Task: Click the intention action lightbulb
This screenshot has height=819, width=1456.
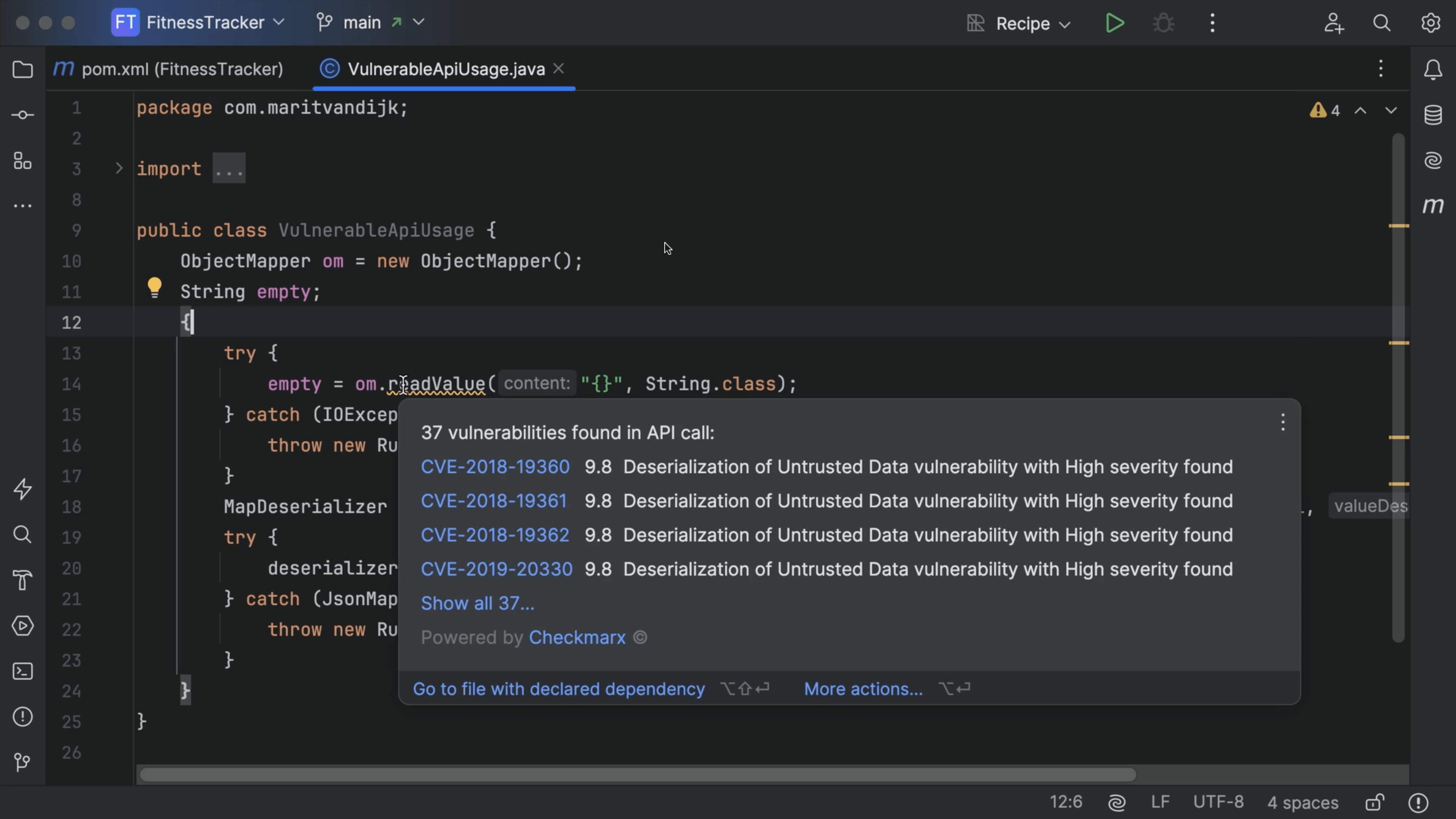Action: (x=154, y=288)
